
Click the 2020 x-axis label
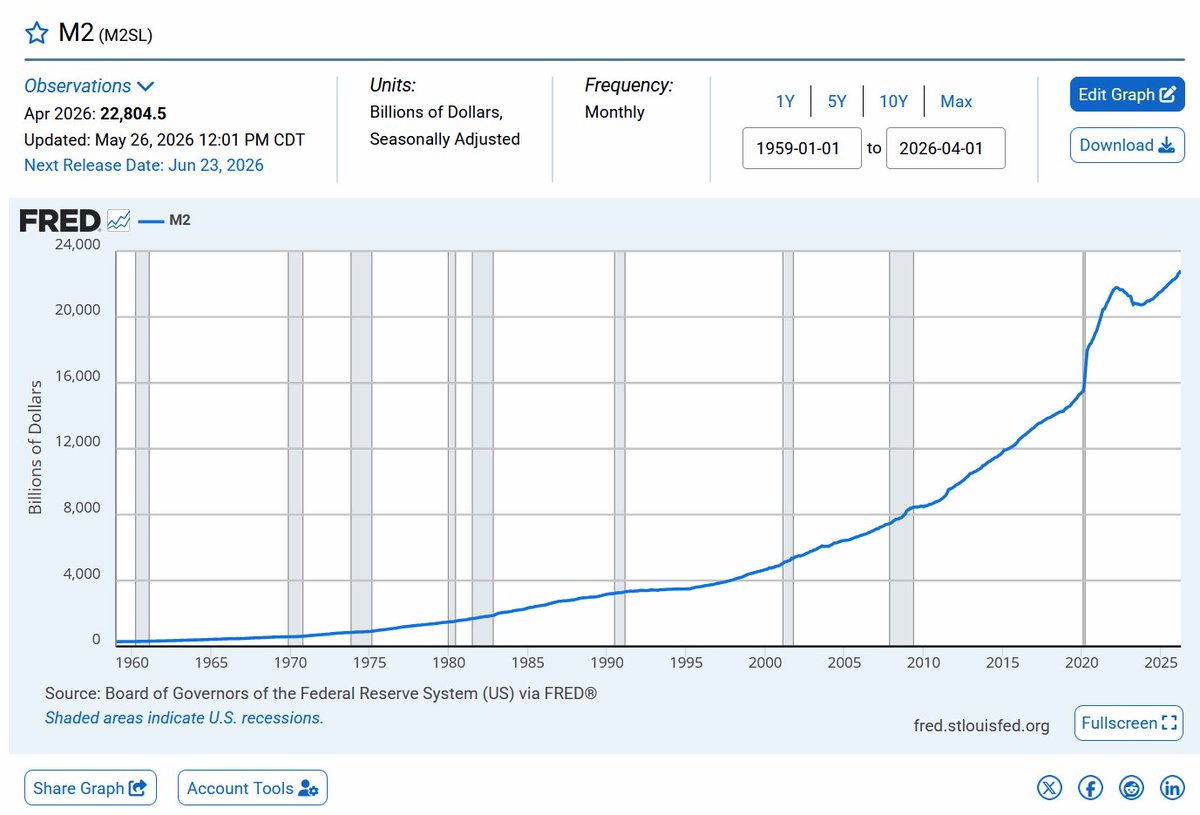1082,662
